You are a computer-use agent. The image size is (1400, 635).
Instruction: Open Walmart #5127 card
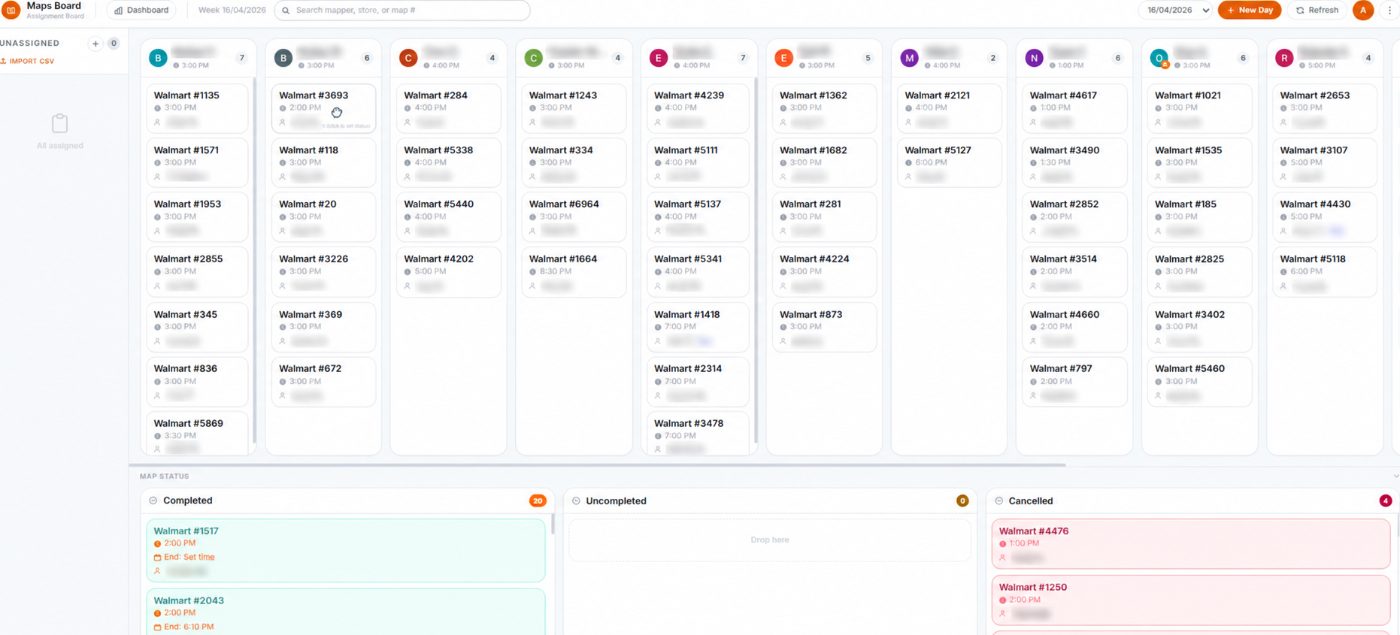(x=949, y=163)
